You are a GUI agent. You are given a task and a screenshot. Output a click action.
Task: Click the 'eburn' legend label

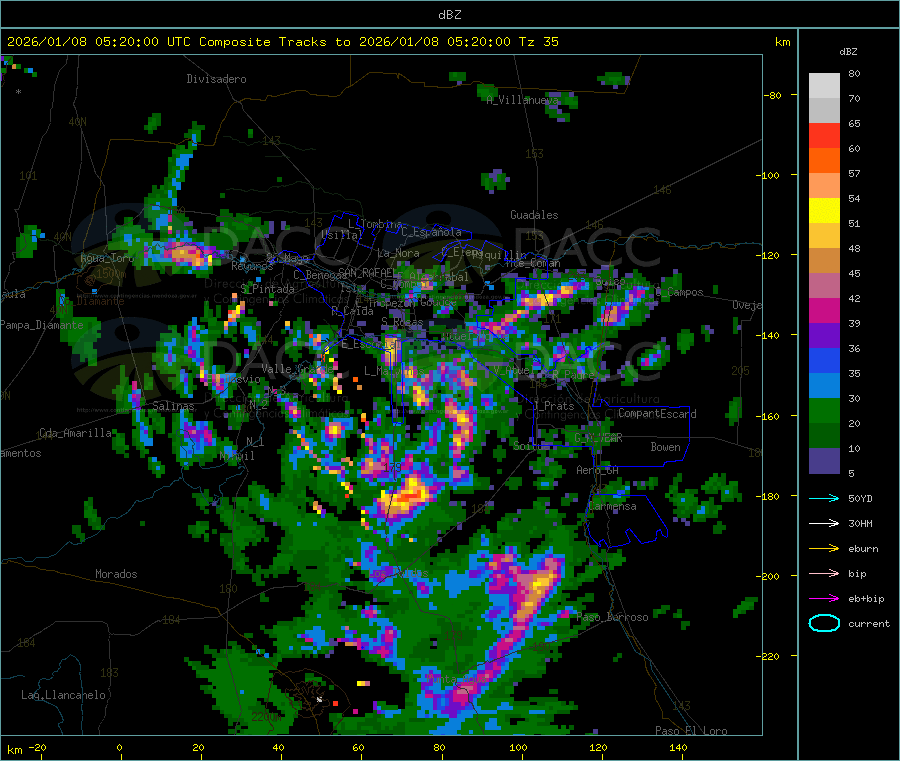(863, 549)
